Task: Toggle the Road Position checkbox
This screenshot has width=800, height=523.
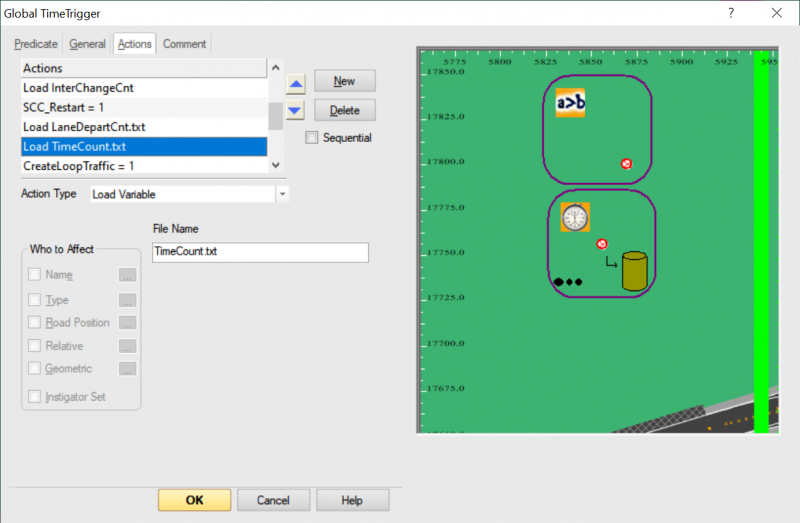Action: coord(36,323)
